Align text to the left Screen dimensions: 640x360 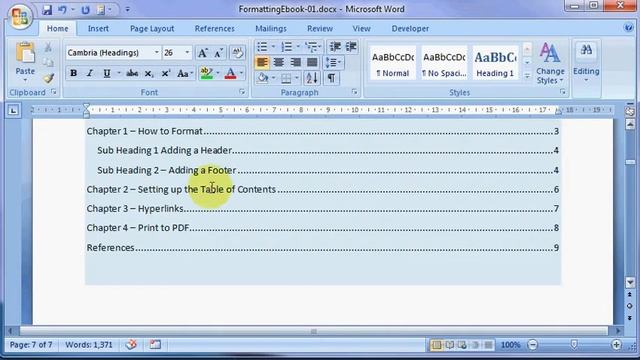coord(262,62)
